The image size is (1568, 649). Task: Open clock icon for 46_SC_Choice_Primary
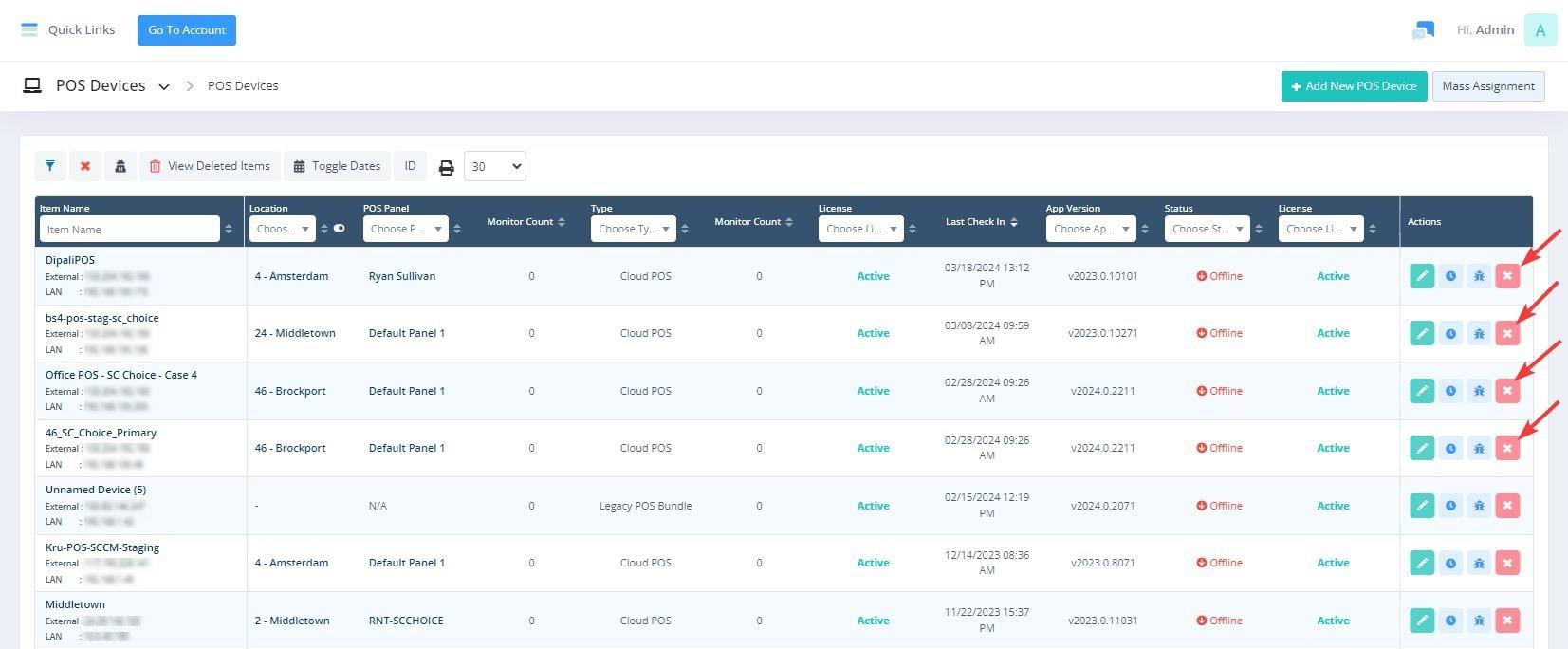point(1450,448)
